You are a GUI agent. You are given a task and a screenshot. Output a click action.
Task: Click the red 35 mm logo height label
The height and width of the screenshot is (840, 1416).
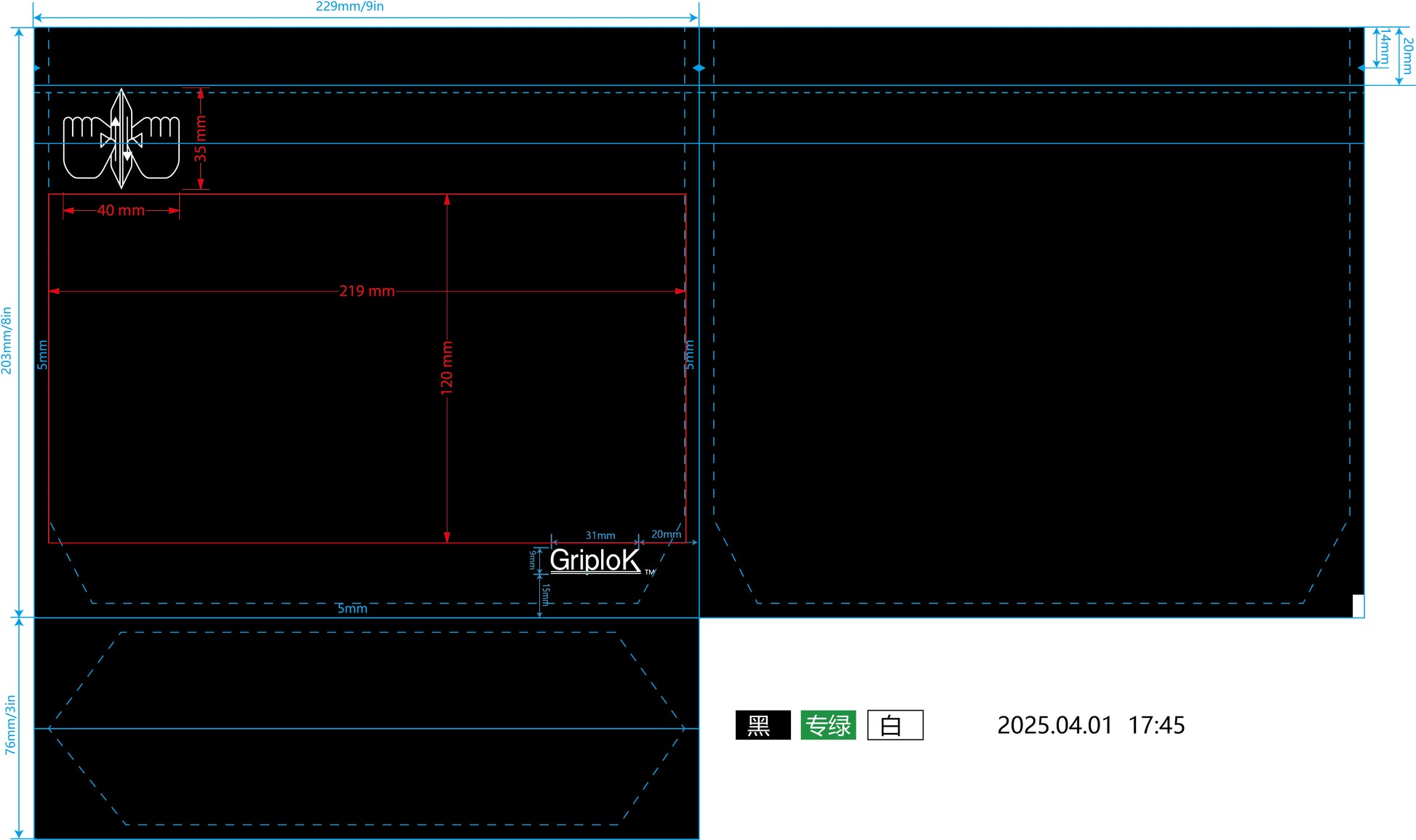coord(201,138)
